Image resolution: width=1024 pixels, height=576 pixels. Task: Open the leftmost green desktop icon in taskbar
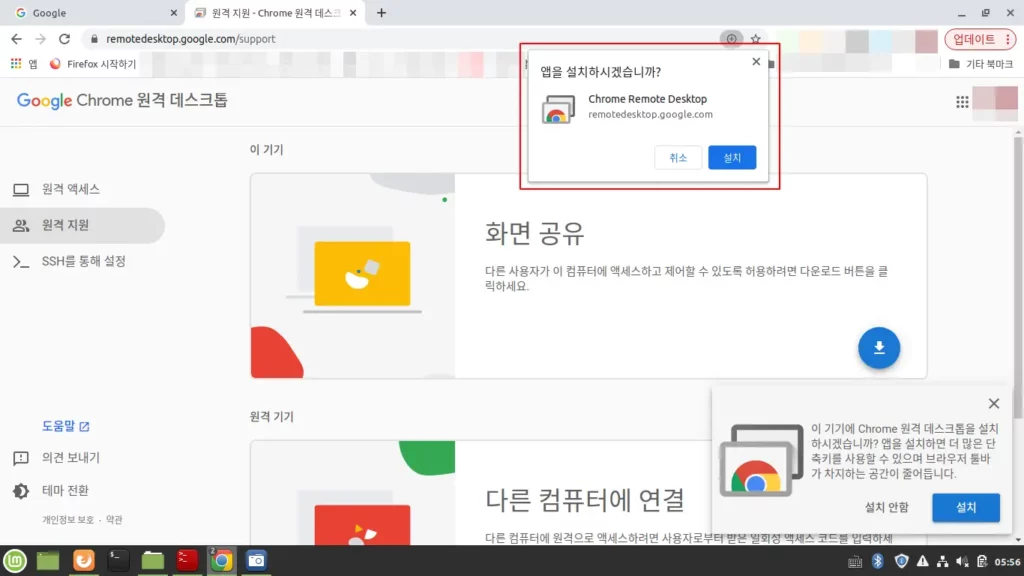[48, 561]
